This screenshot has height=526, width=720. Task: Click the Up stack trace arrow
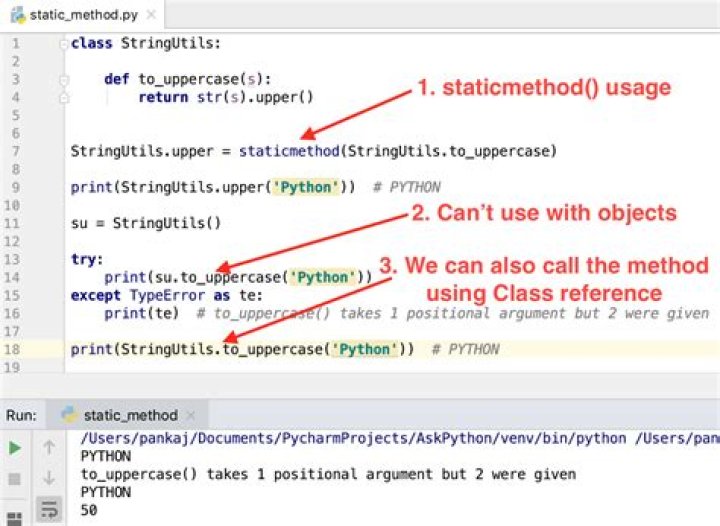[x=49, y=449]
